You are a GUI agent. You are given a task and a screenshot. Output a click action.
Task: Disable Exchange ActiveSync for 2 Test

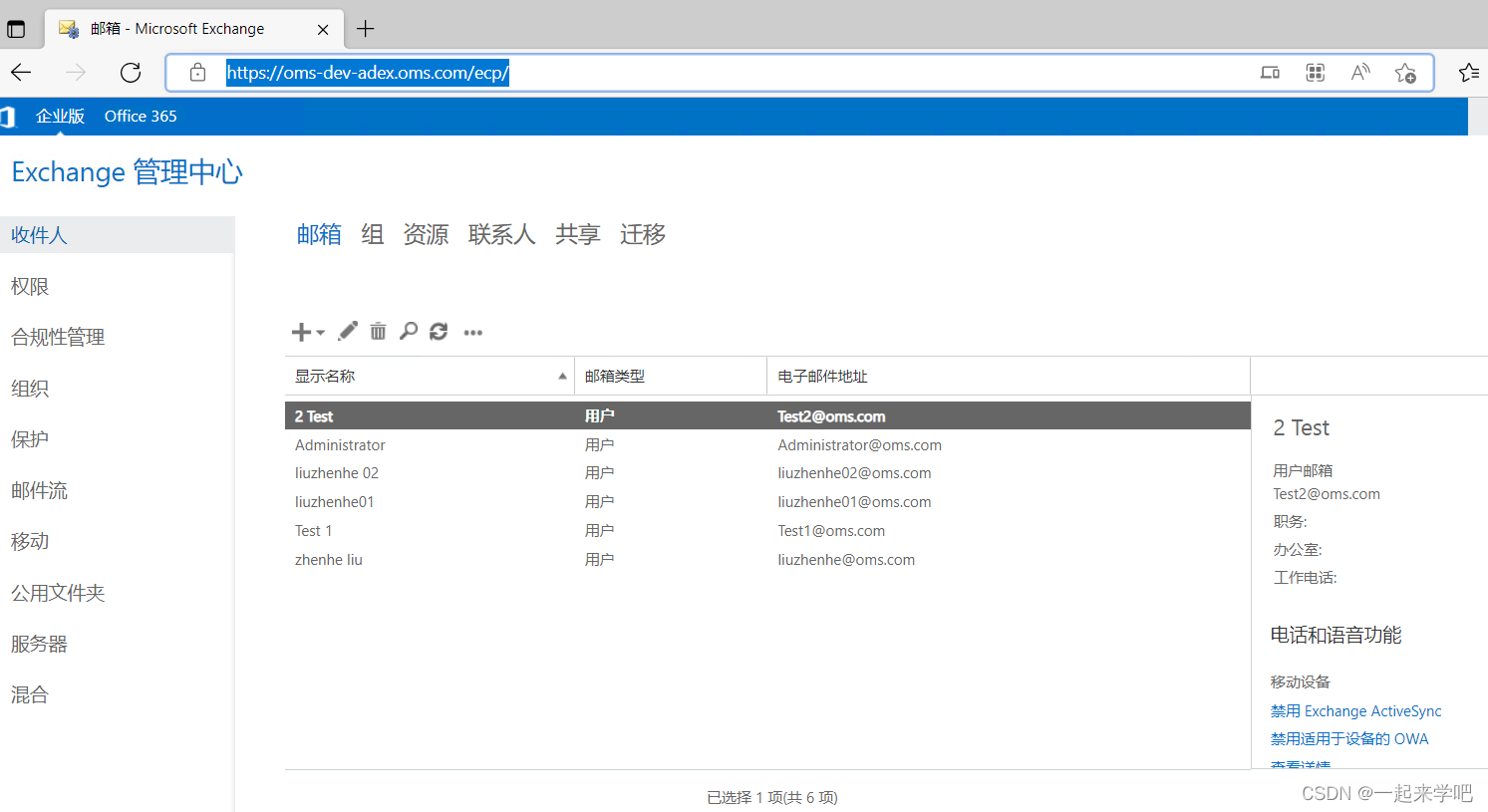click(x=1355, y=710)
